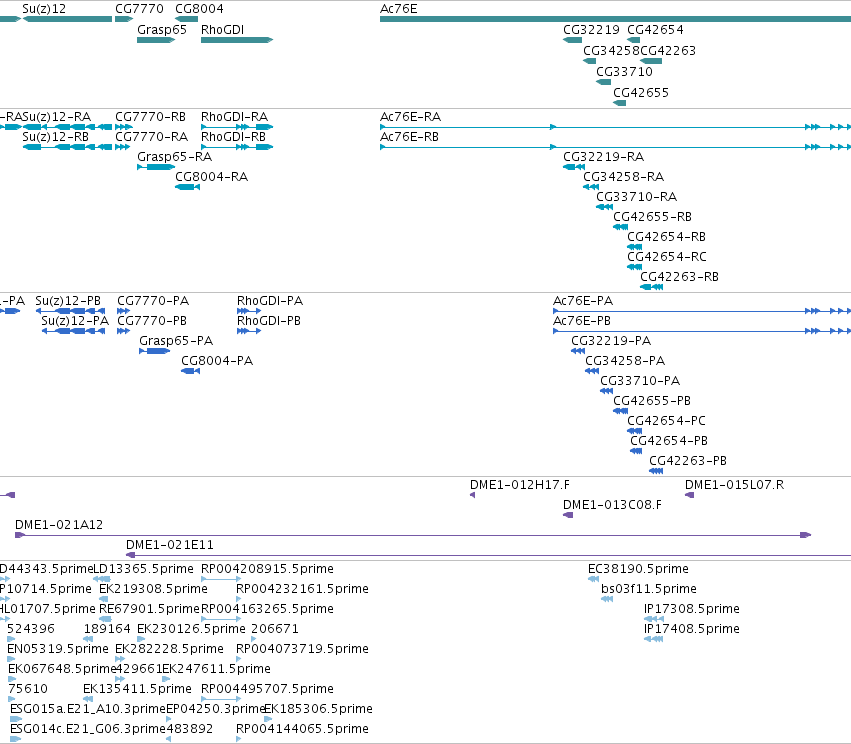This screenshot has width=851, height=744.
Task: Open the Ac76E-RB transcript label
Action: [409, 137]
